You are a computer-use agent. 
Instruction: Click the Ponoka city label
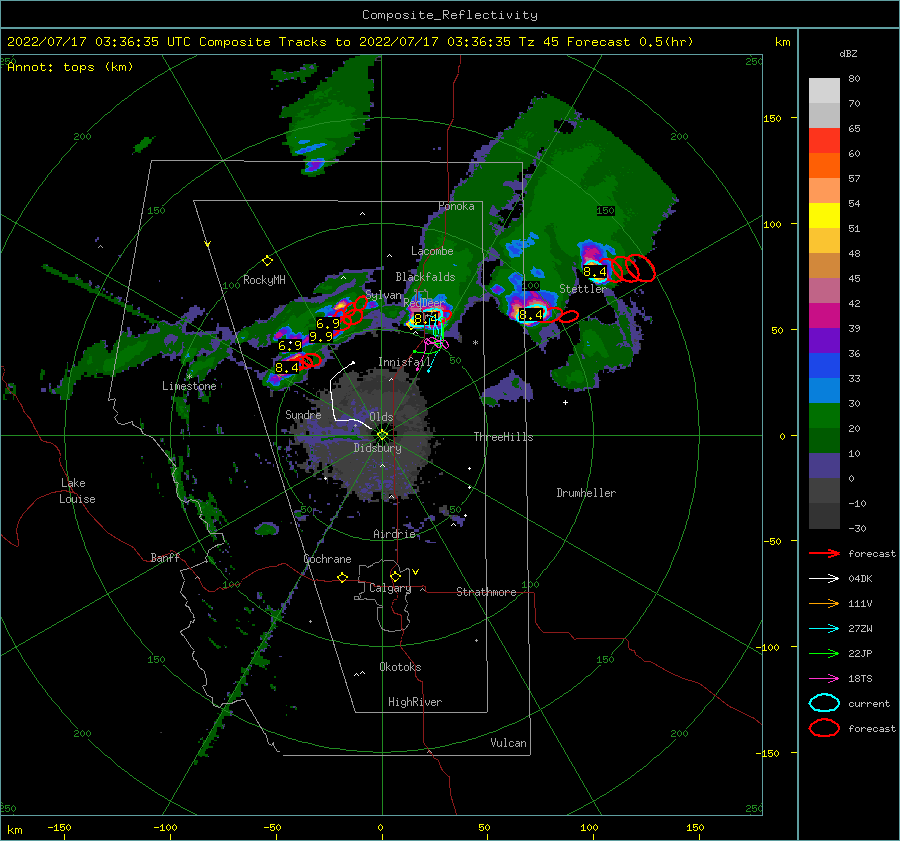tap(456, 206)
